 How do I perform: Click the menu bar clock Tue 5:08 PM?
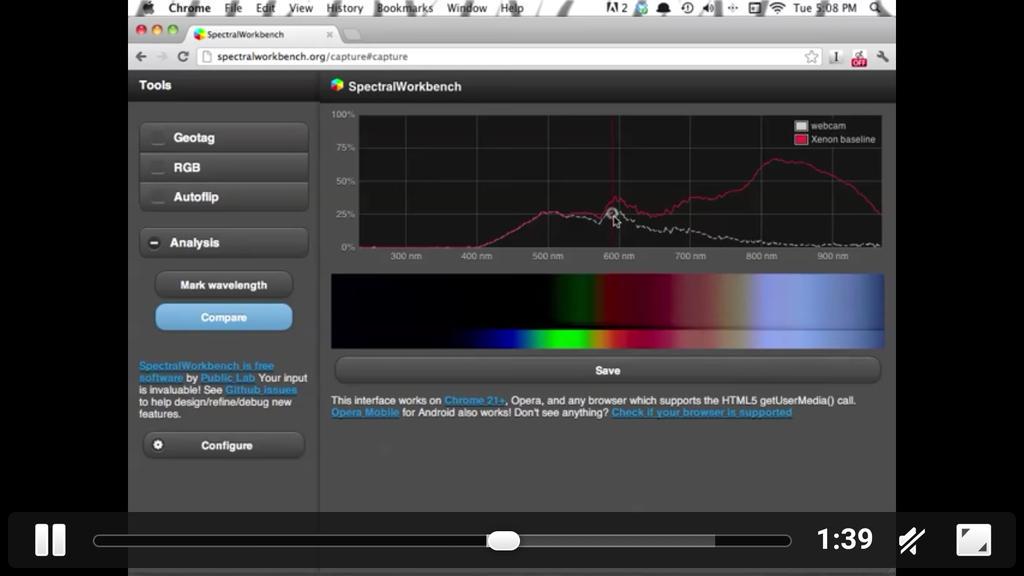click(x=825, y=8)
